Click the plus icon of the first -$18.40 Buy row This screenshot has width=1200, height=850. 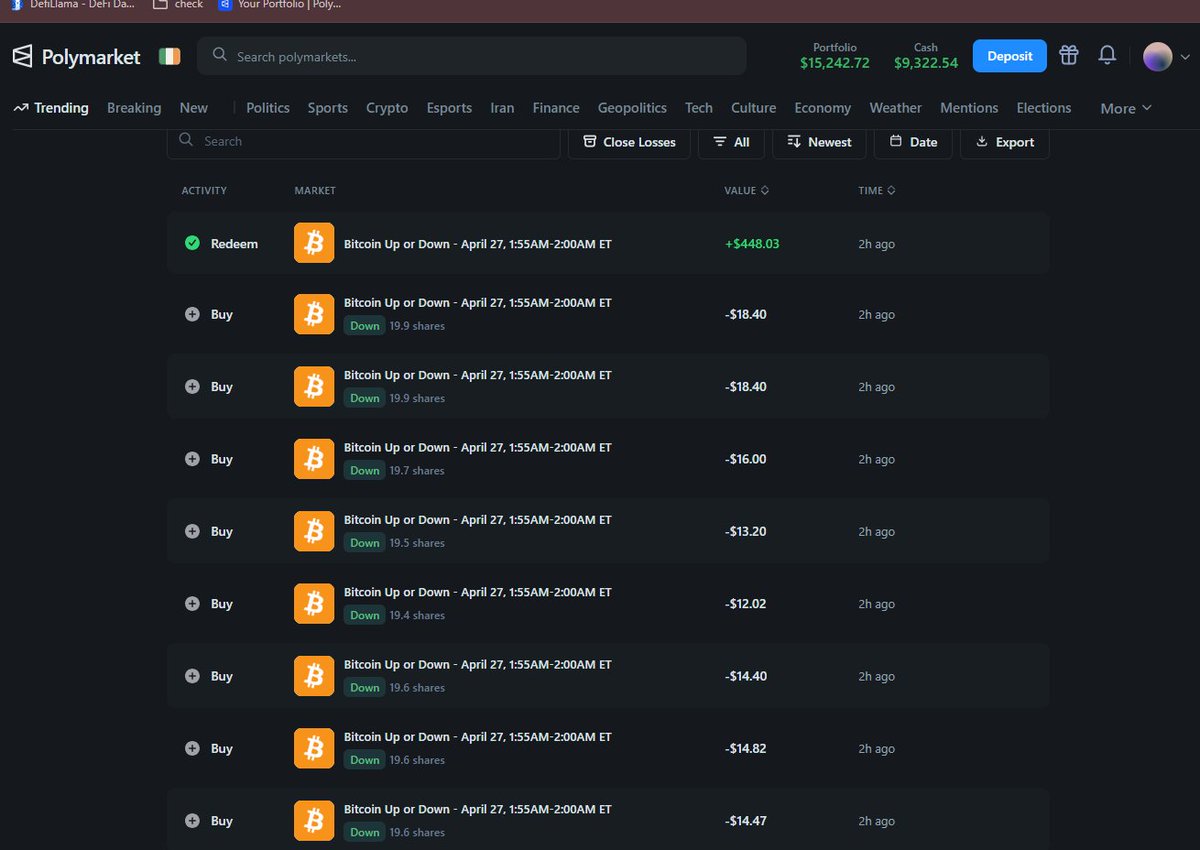[x=192, y=314]
